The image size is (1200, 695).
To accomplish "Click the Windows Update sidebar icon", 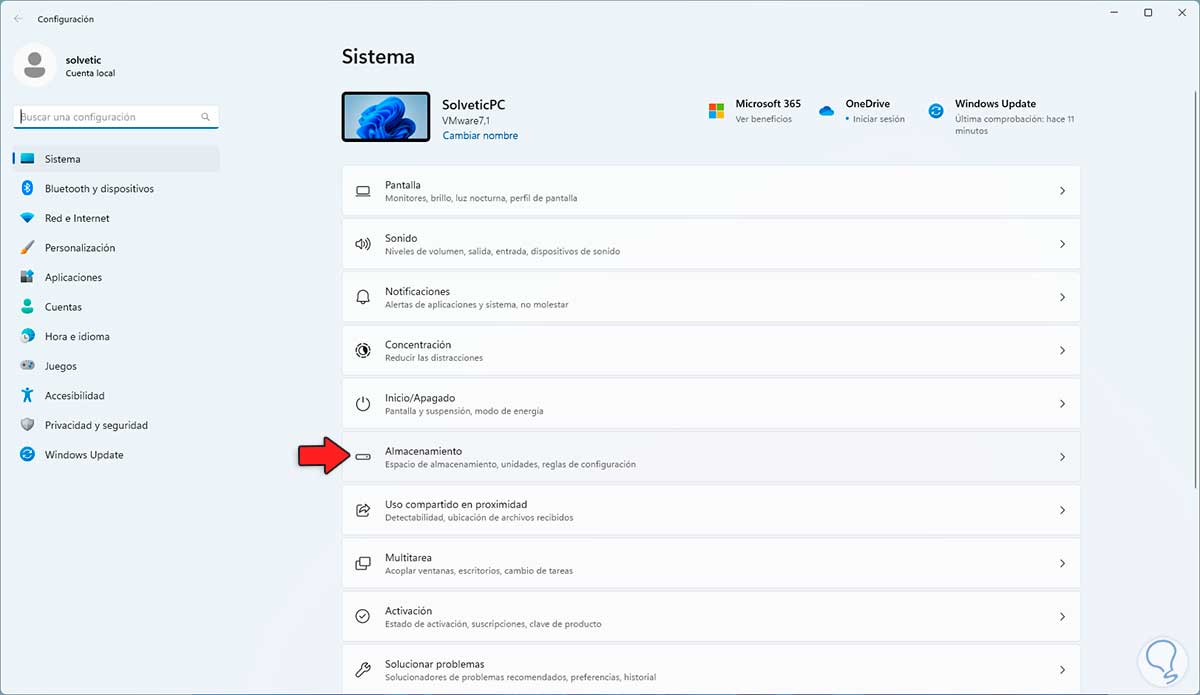I will click(x=27, y=454).
